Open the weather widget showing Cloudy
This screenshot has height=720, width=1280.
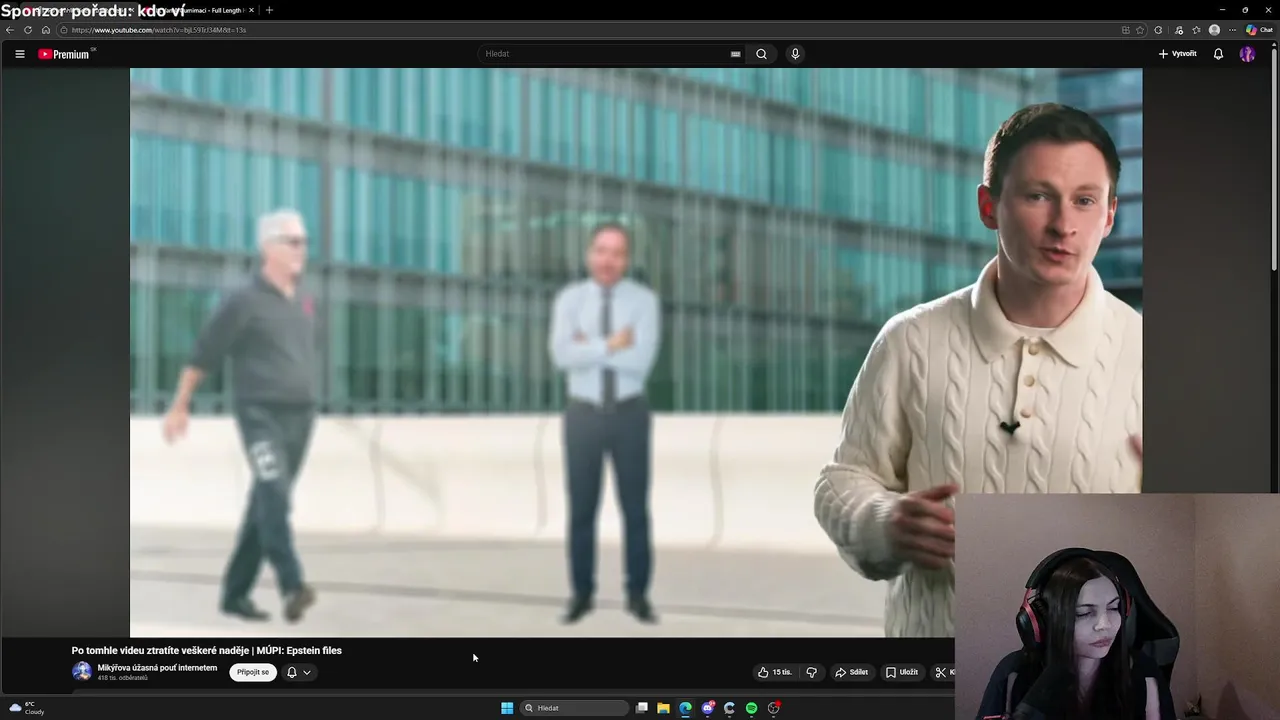27,708
